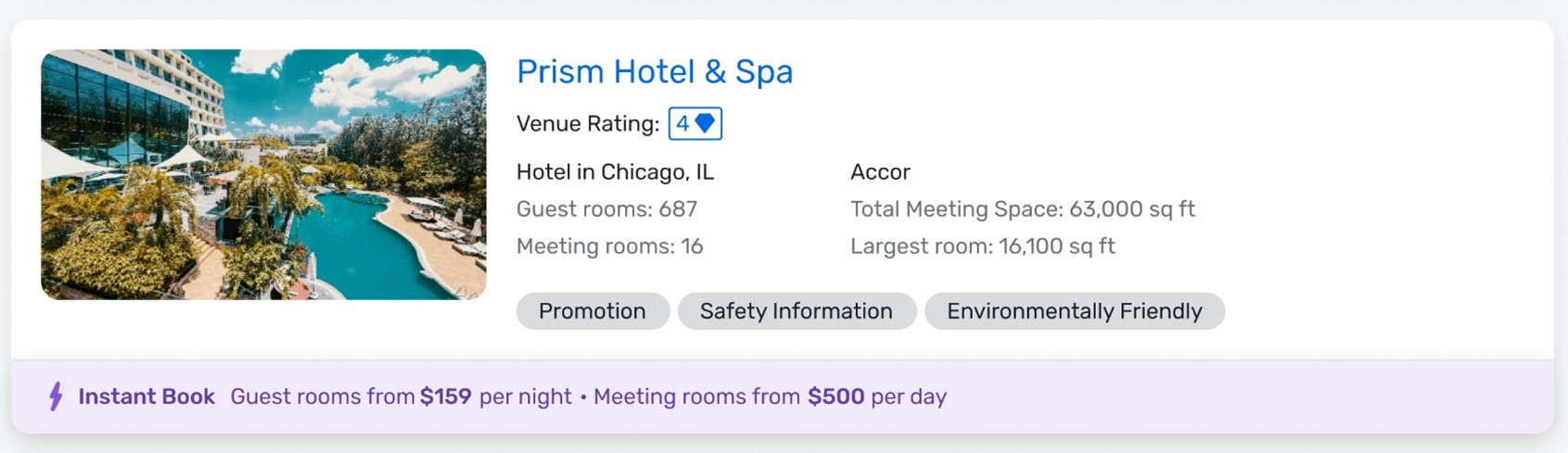Click the Venue Rating label
Screen dimensions: 1568x453
point(588,123)
